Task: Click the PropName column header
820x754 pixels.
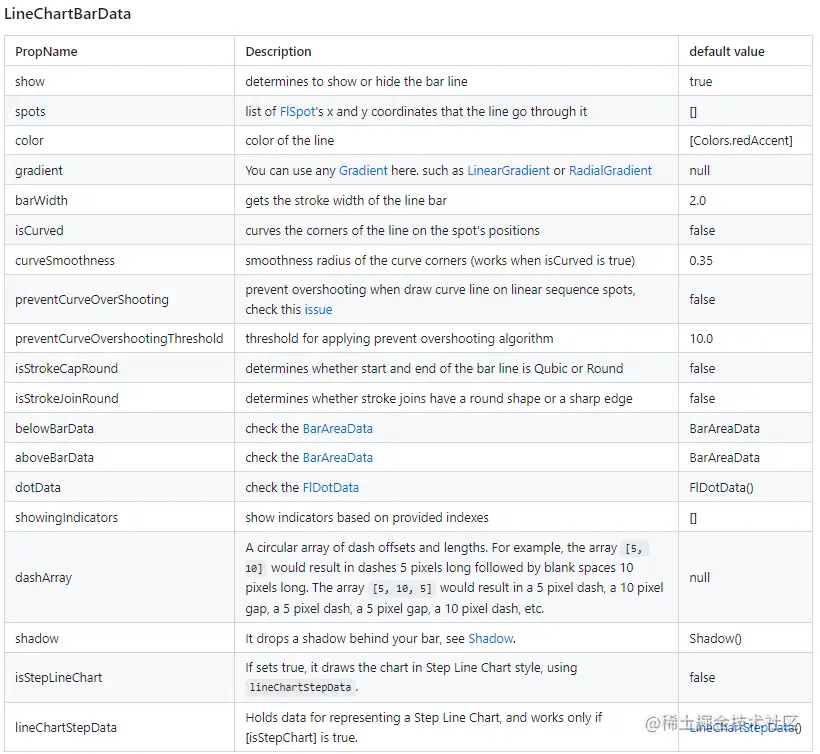Action: tap(46, 52)
